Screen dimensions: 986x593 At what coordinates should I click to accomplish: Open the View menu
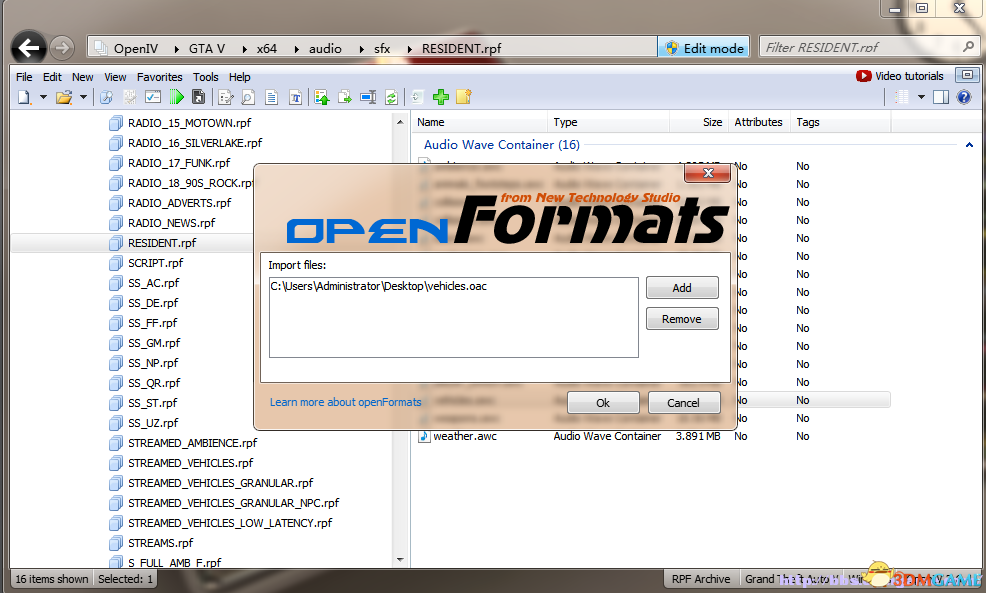click(x=115, y=77)
